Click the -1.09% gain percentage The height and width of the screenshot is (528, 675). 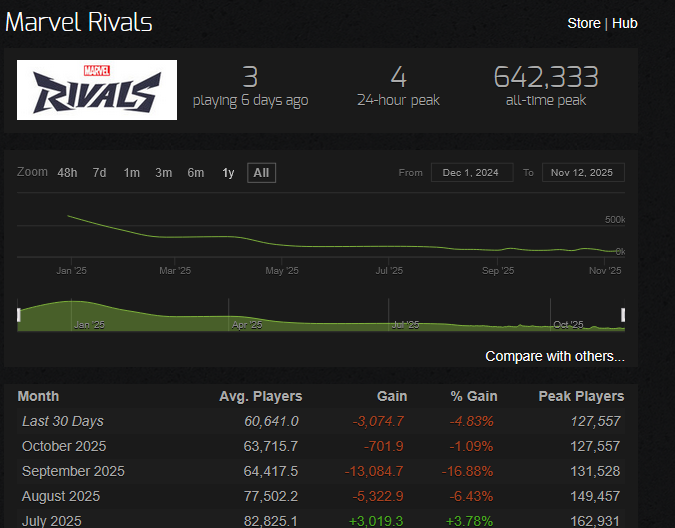pyautogui.click(x=471, y=446)
